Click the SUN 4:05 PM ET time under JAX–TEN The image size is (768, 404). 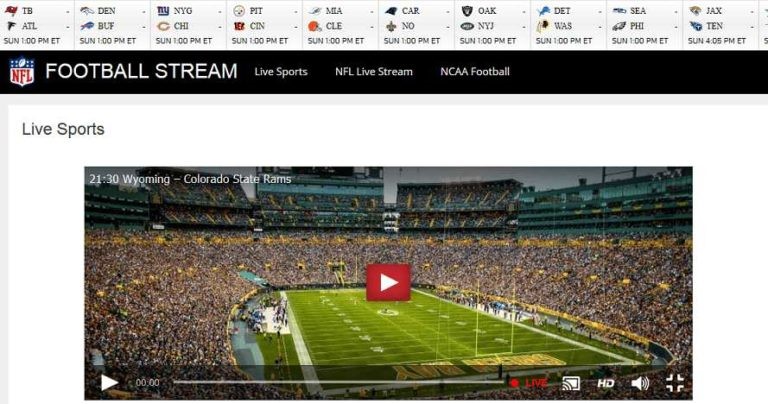point(717,41)
